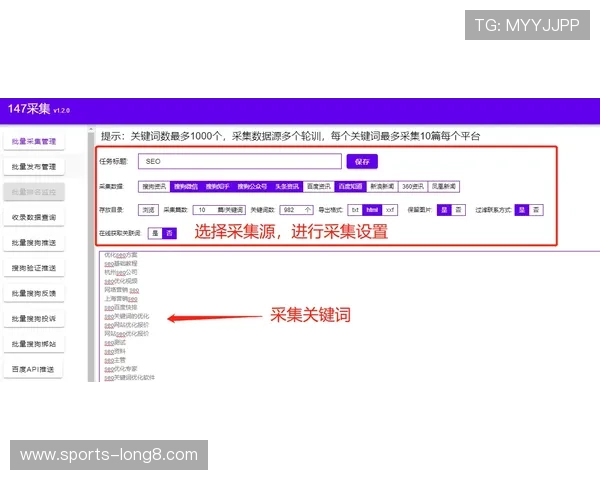Set 保留图片 to 否

pyautogui.click(x=458, y=210)
